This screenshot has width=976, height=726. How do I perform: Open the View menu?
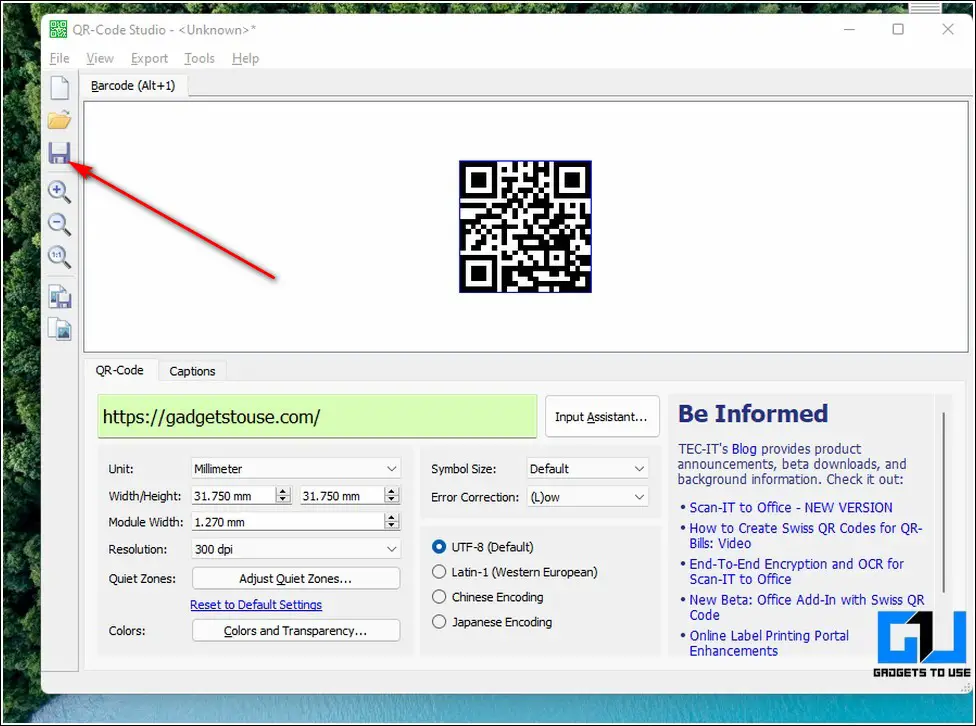(100, 59)
